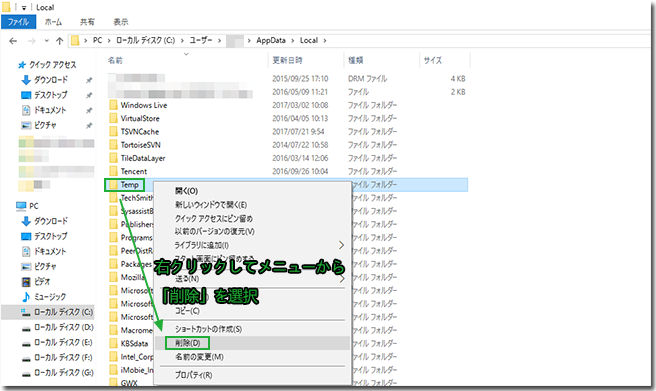Sort by 更新日時 column header
The image size is (656, 391).
pyautogui.click(x=287, y=60)
